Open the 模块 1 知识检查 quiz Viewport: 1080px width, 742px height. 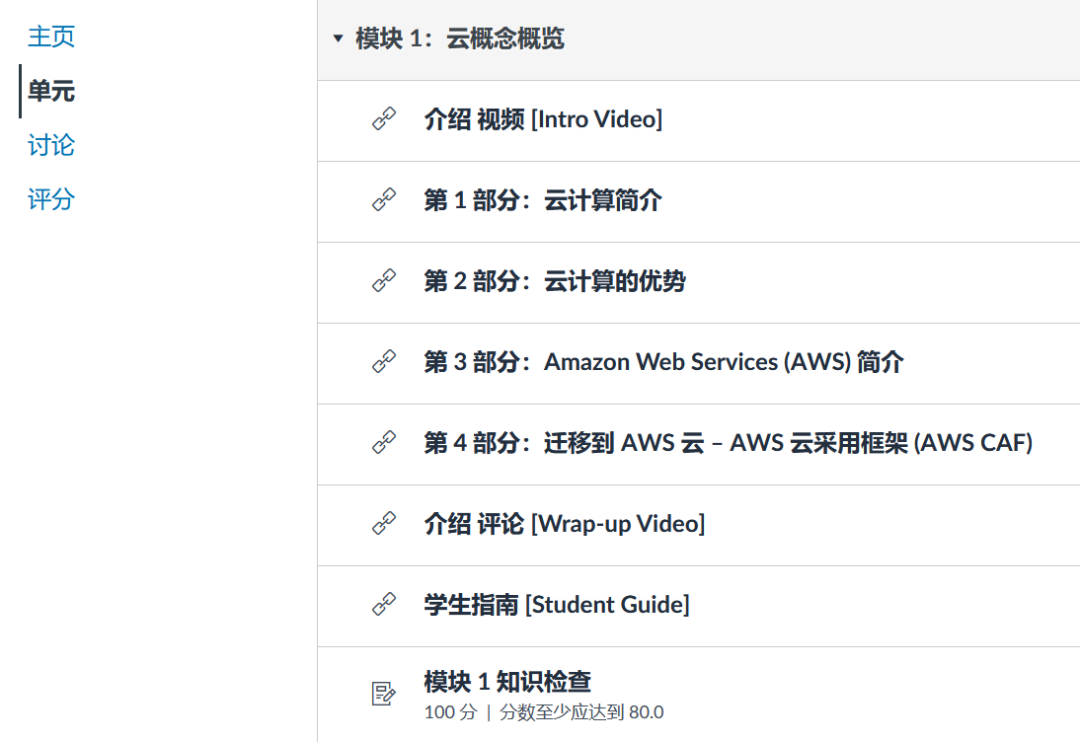pyautogui.click(x=508, y=682)
